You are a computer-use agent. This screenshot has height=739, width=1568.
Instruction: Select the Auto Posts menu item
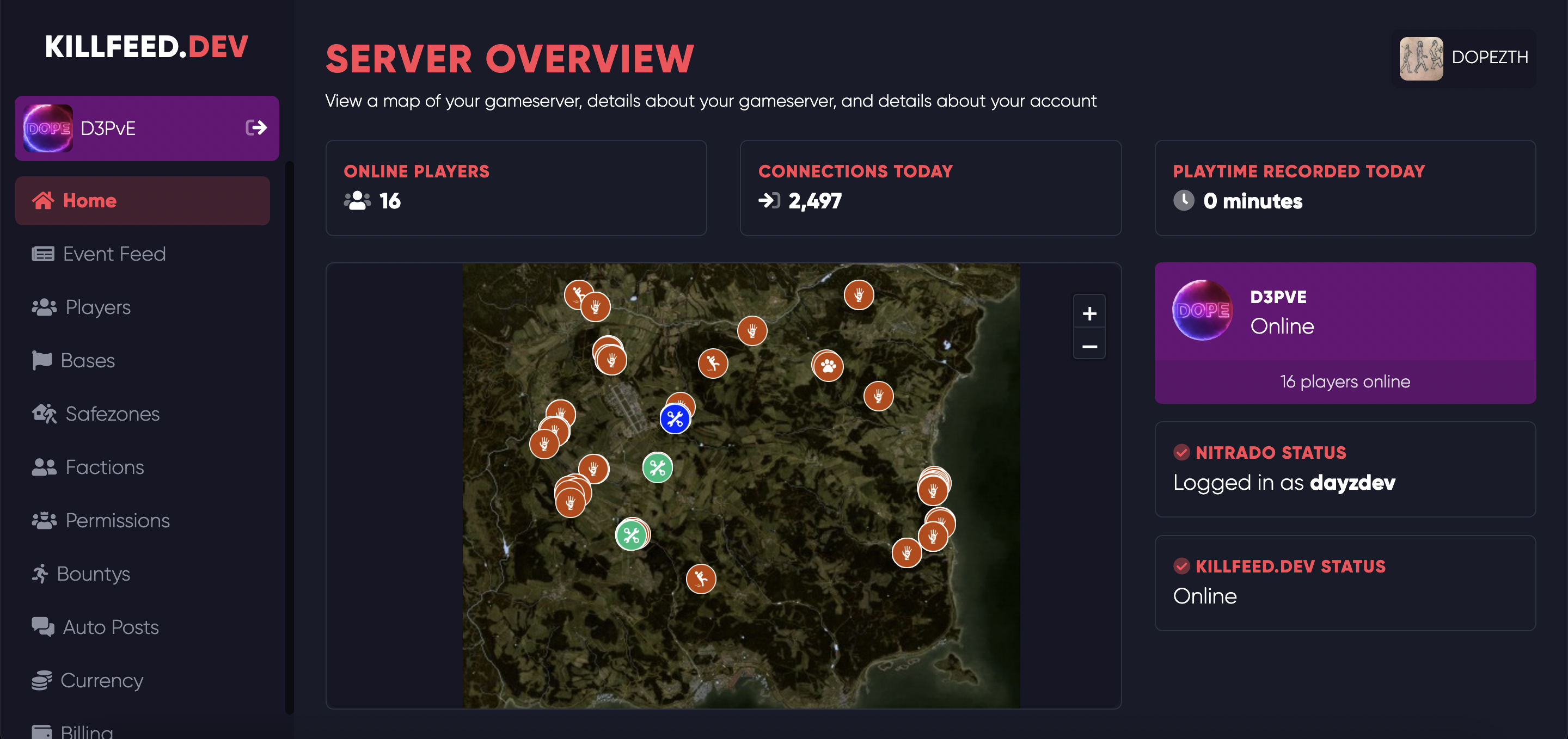[x=110, y=627]
